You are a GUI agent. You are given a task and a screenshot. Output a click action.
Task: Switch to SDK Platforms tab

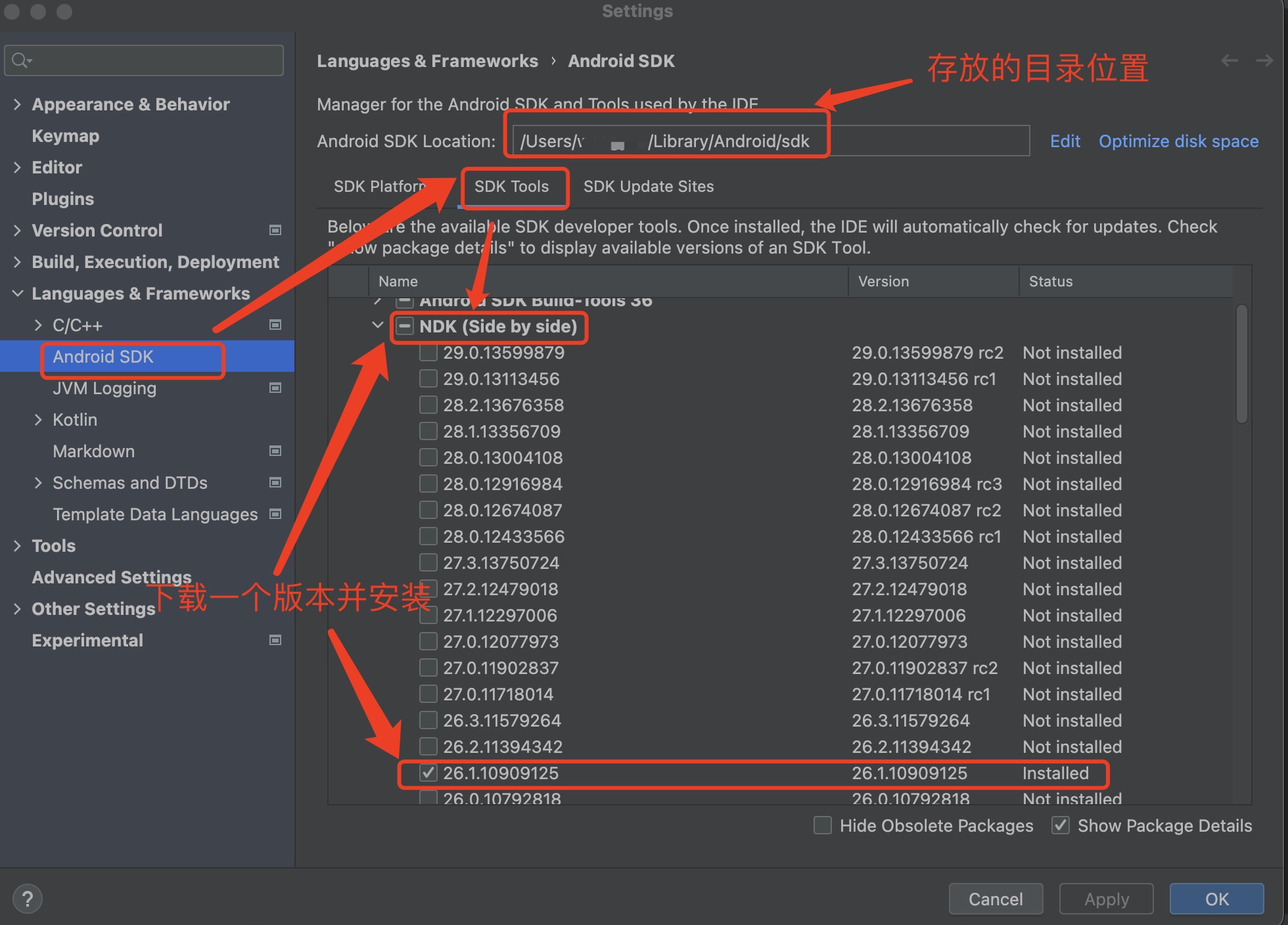380,187
